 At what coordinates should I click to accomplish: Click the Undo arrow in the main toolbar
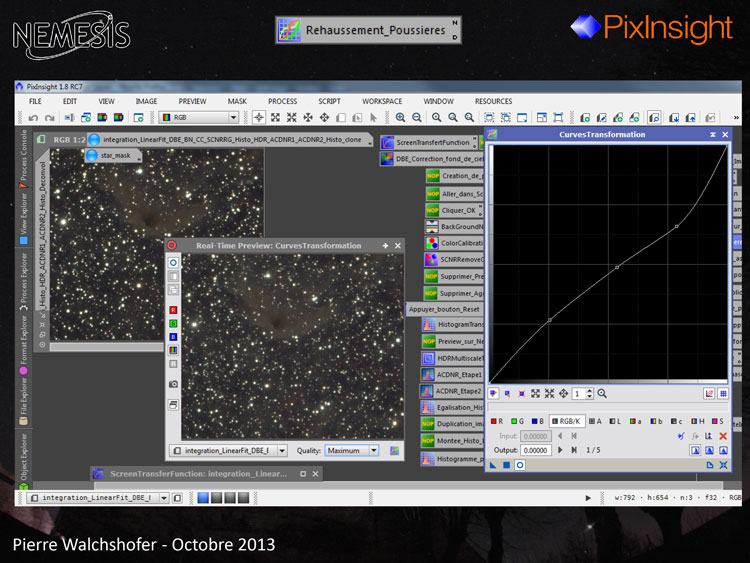pos(33,118)
